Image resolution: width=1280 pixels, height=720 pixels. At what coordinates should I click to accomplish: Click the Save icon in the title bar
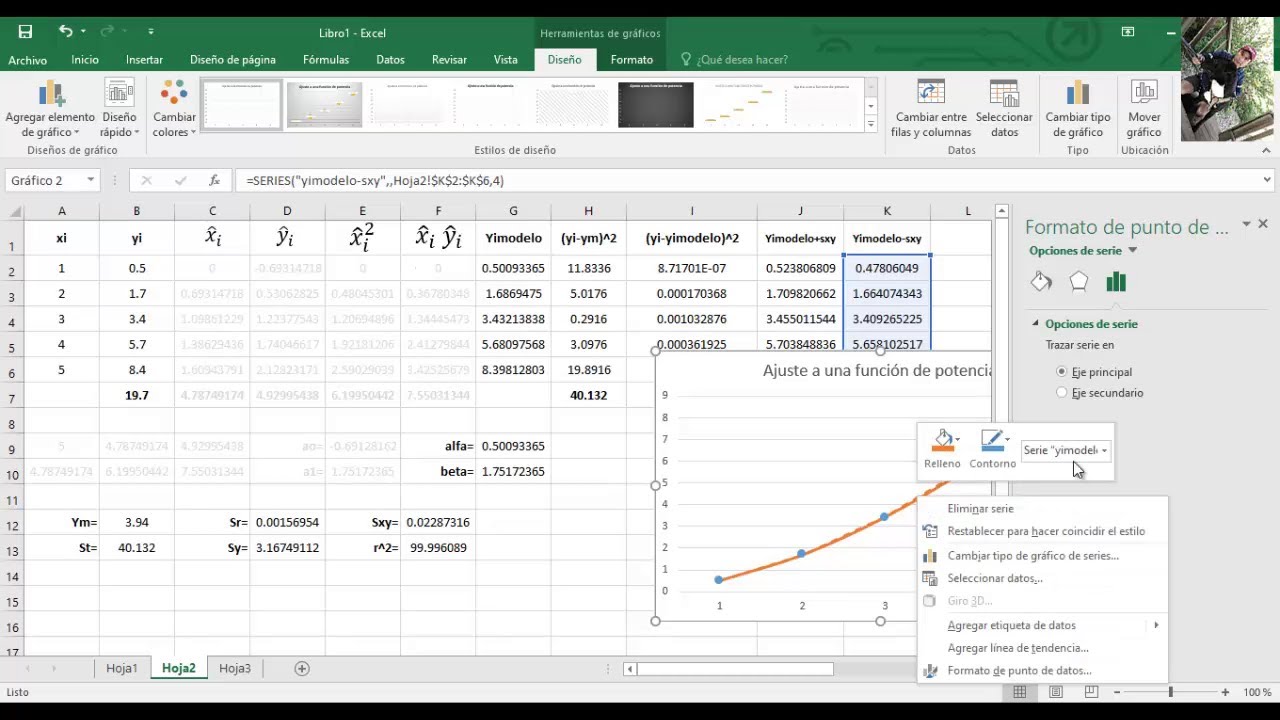point(25,32)
